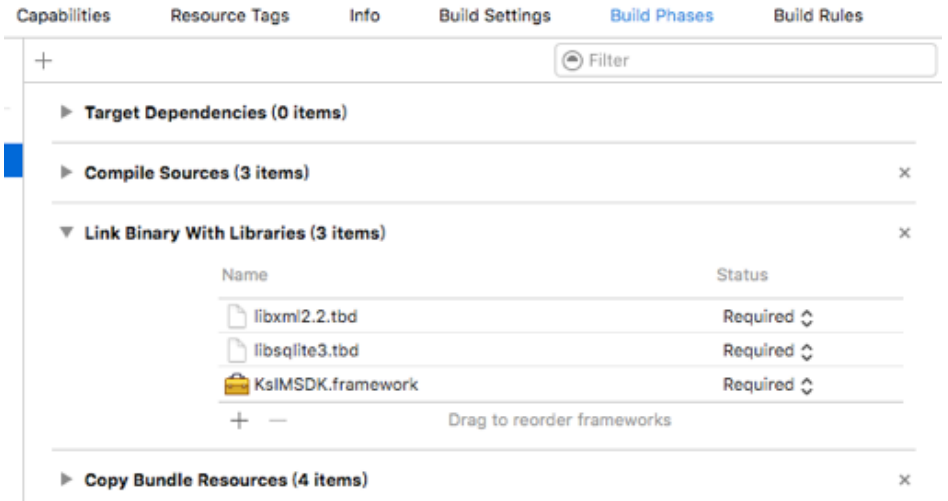Collapse the Link Binary With Libraries section
The image size is (948, 501).
coord(67,234)
